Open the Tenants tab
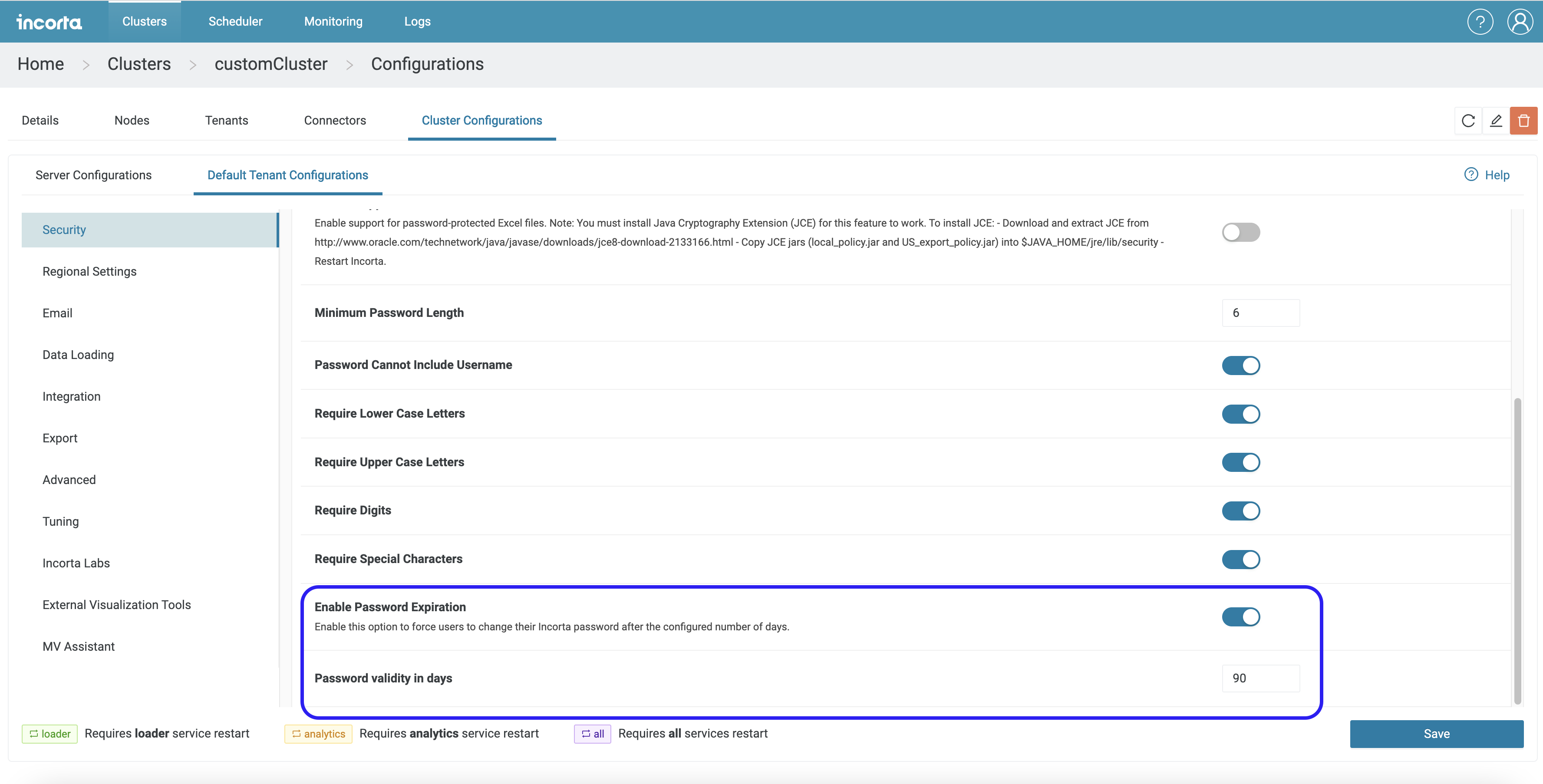This screenshot has height=784, width=1543. [227, 120]
